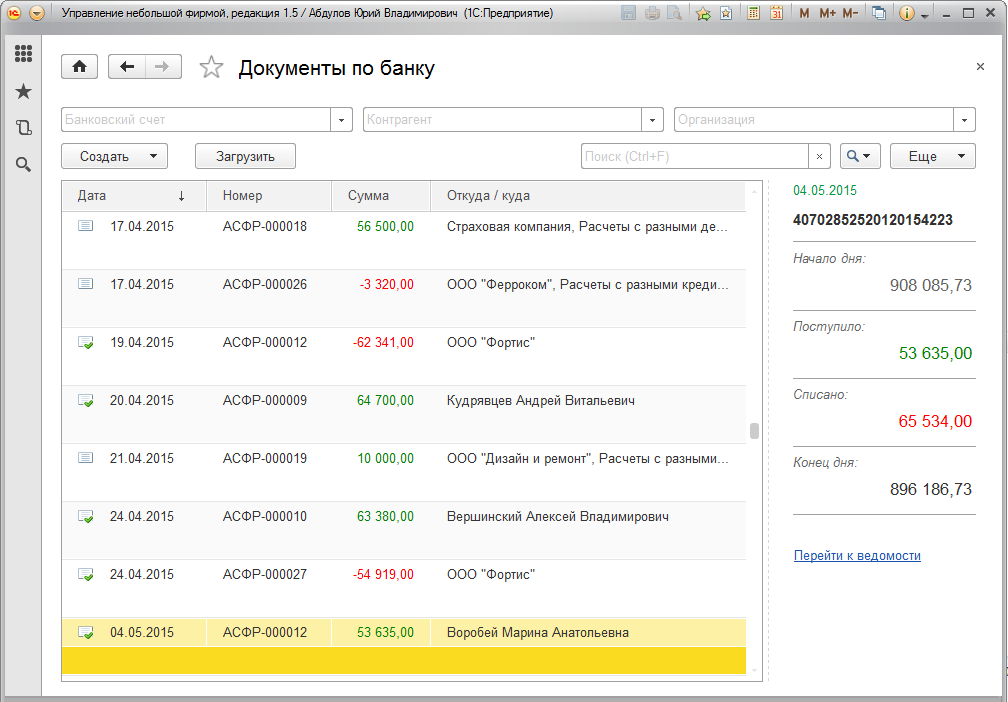The image size is (1008, 702).
Task: Sort by the Сумма column header
Action: 368,196
